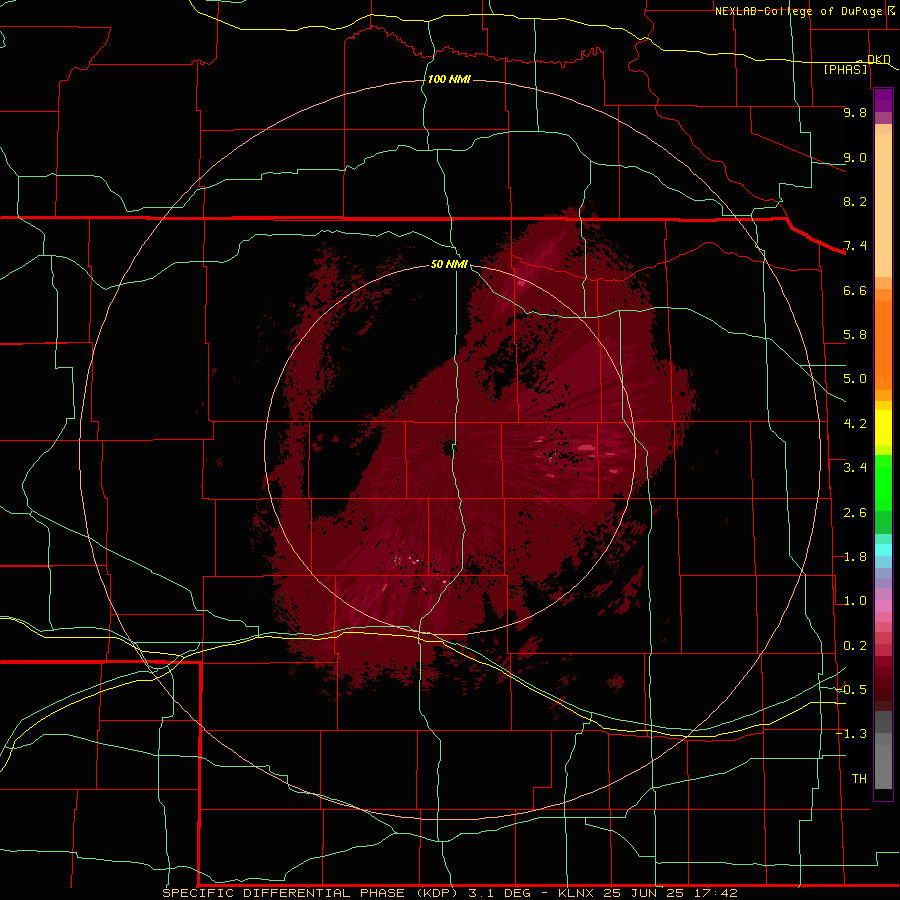
Task: Click the TH threshold label on the scale
Action: (859, 779)
